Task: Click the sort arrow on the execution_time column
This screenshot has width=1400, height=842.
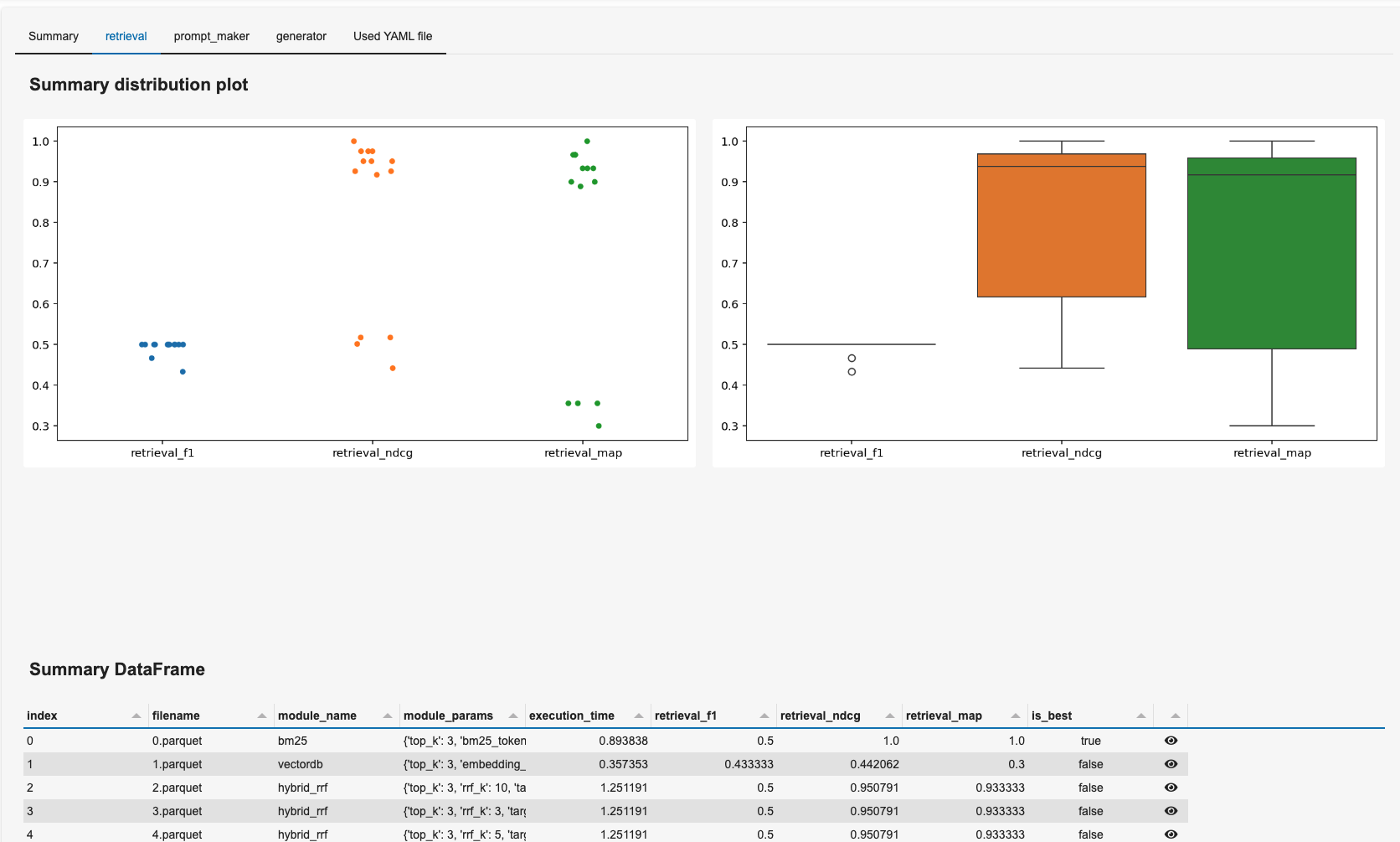Action: [636, 715]
